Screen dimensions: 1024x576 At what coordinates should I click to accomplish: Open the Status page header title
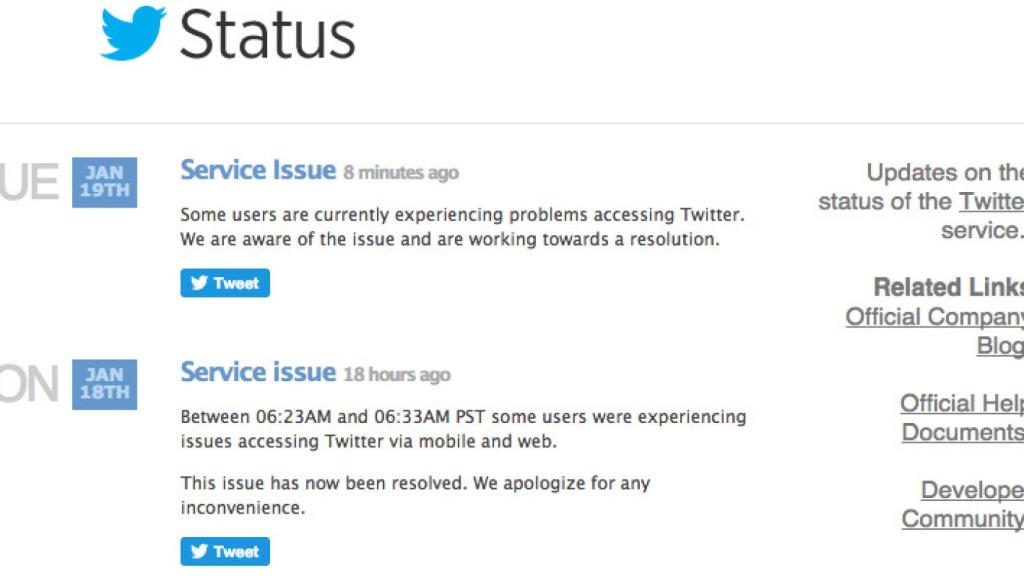pyautogui.click(x=267, y=35)
